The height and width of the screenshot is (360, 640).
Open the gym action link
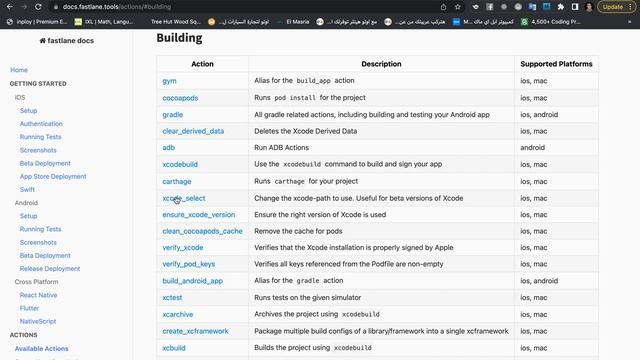coord(169,81)
